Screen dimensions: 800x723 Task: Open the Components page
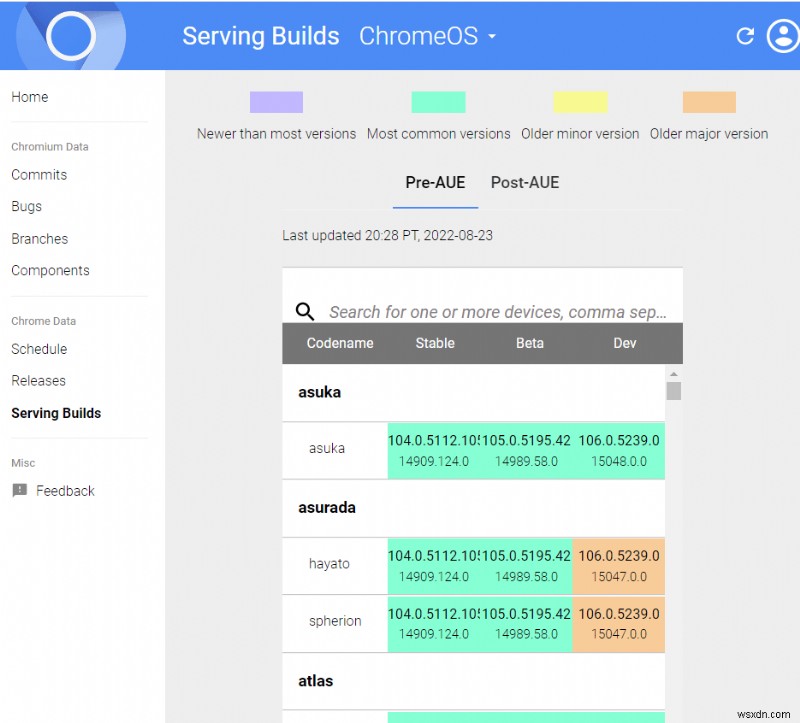[50, 270]
